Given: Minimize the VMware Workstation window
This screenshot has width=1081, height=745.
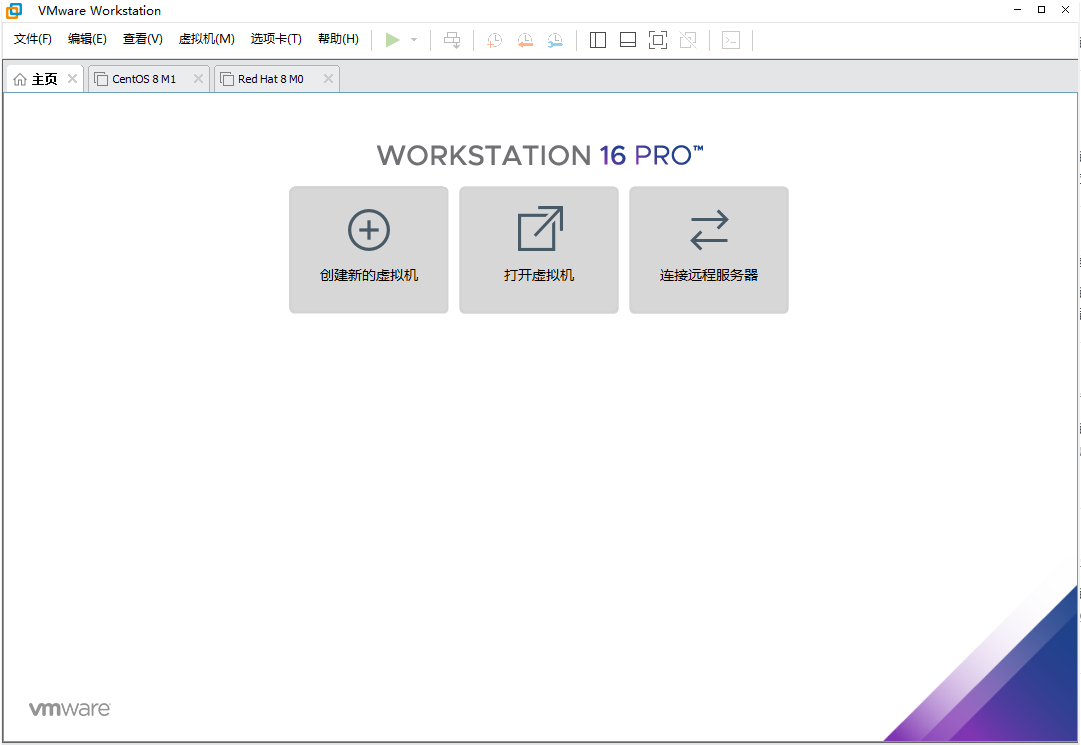Looking at the screenshot, I should (x=1018, y=10).
